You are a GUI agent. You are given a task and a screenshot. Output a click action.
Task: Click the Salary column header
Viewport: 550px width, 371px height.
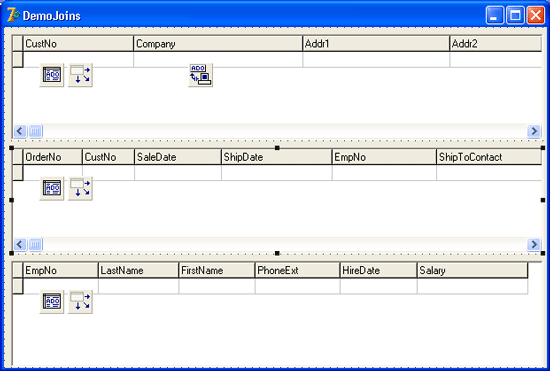[472, 270]
